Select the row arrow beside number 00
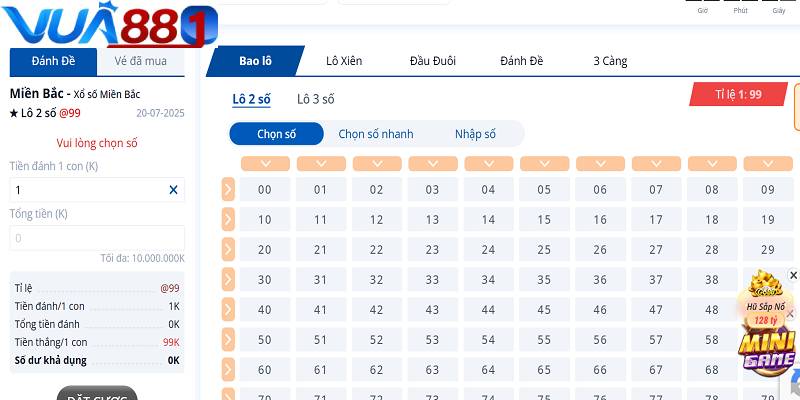 tap(228, 189)
